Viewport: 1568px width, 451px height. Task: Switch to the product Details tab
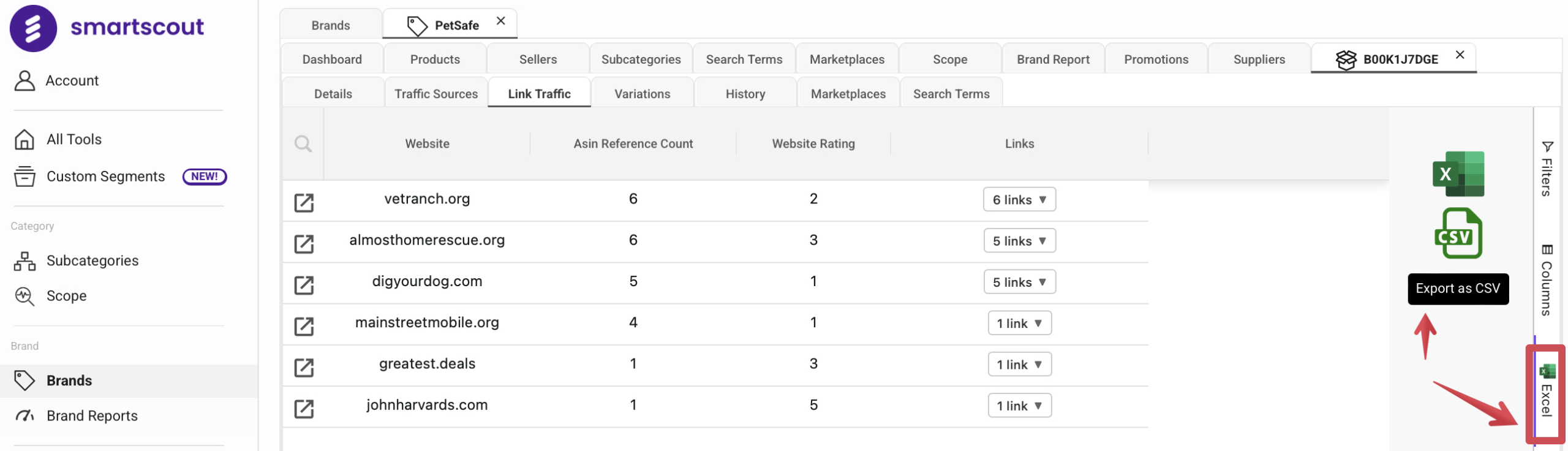[x=333, y=94]
